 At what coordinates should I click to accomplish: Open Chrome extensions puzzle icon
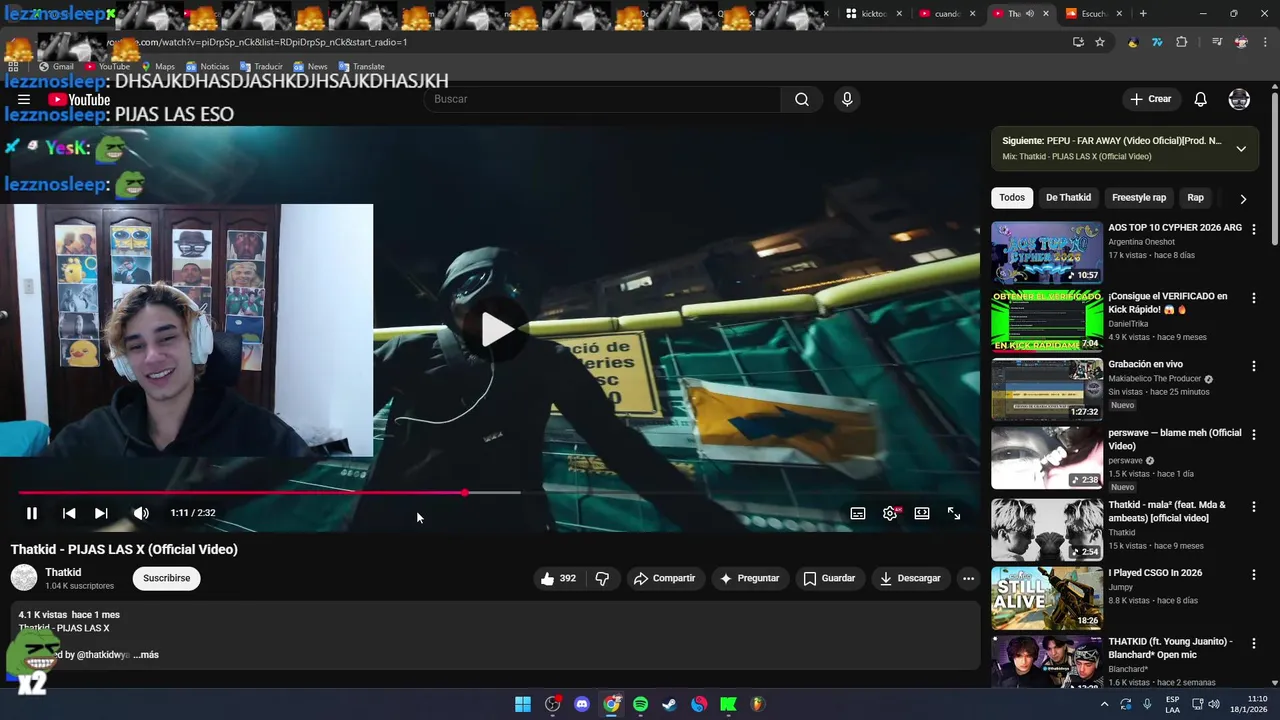click(x=1182, y=42)
